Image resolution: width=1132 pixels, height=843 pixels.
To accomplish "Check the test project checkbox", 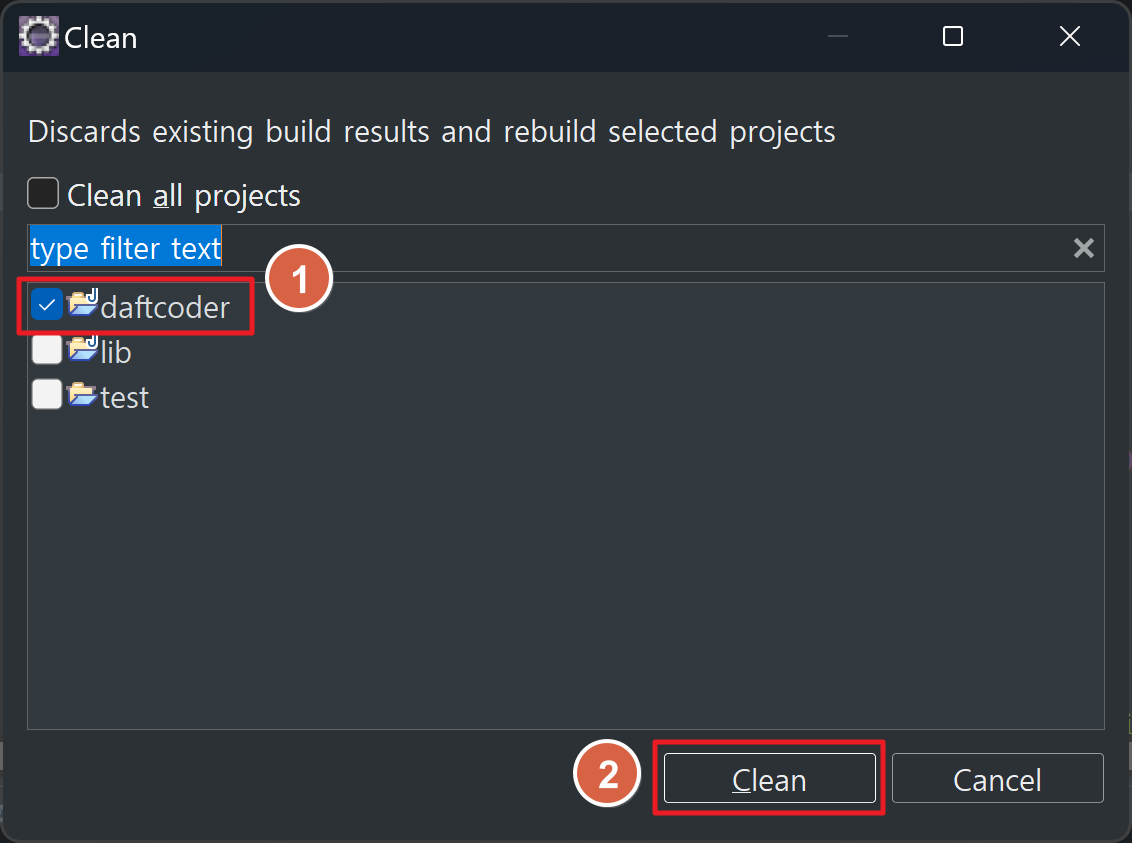I will (x=46, y=394).
